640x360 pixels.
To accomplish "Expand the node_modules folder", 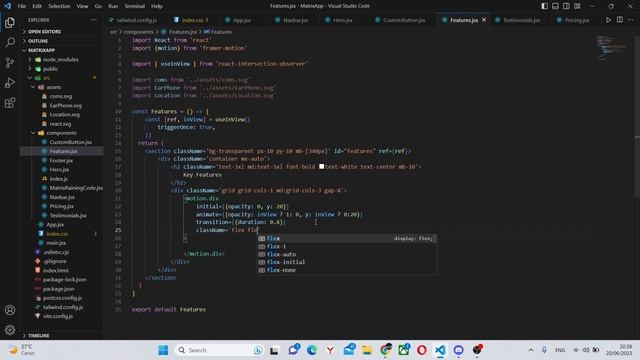I will pos(61,60).
